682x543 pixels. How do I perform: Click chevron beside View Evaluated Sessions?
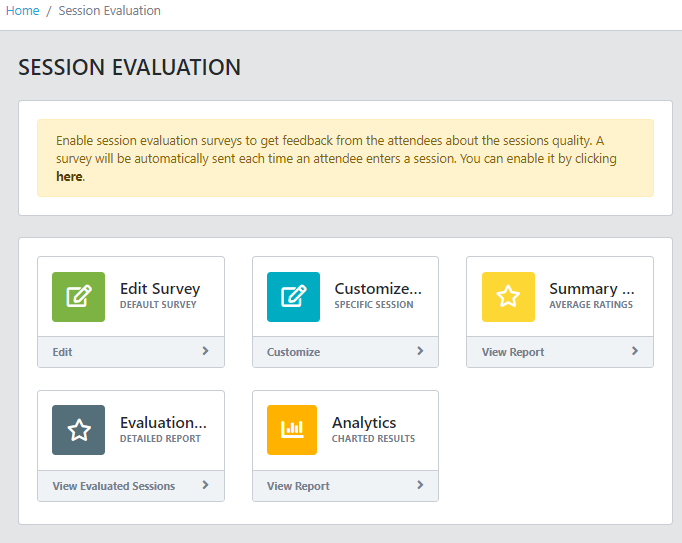pyautogui.click(x=205, y=485)
